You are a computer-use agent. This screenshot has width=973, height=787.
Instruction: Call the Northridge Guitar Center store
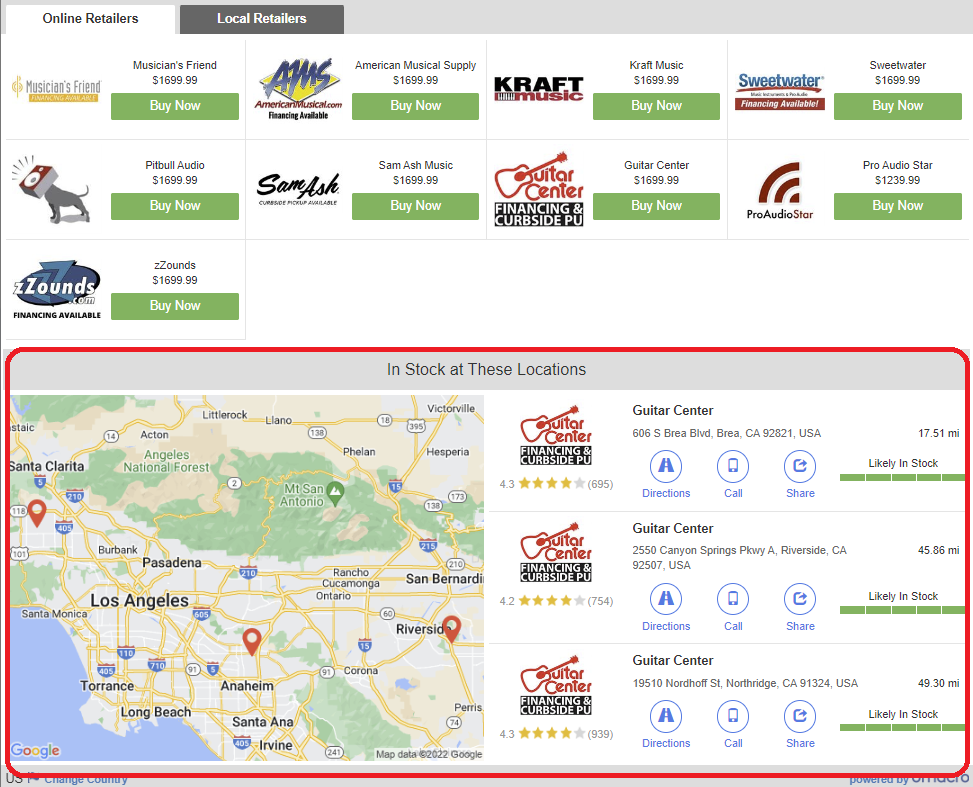(733, 725)
